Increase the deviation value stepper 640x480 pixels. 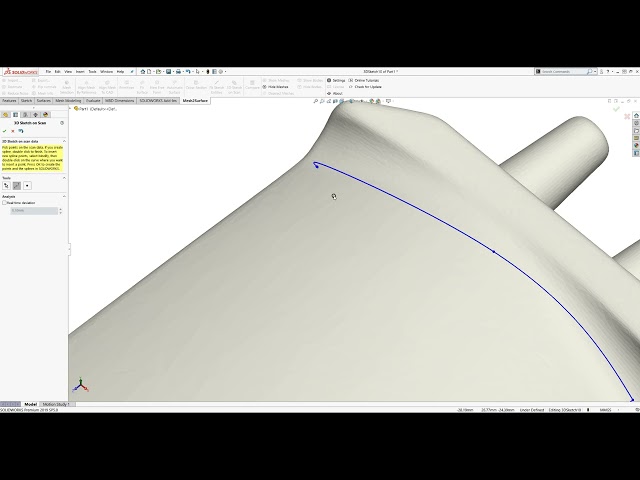click(60, 209)
